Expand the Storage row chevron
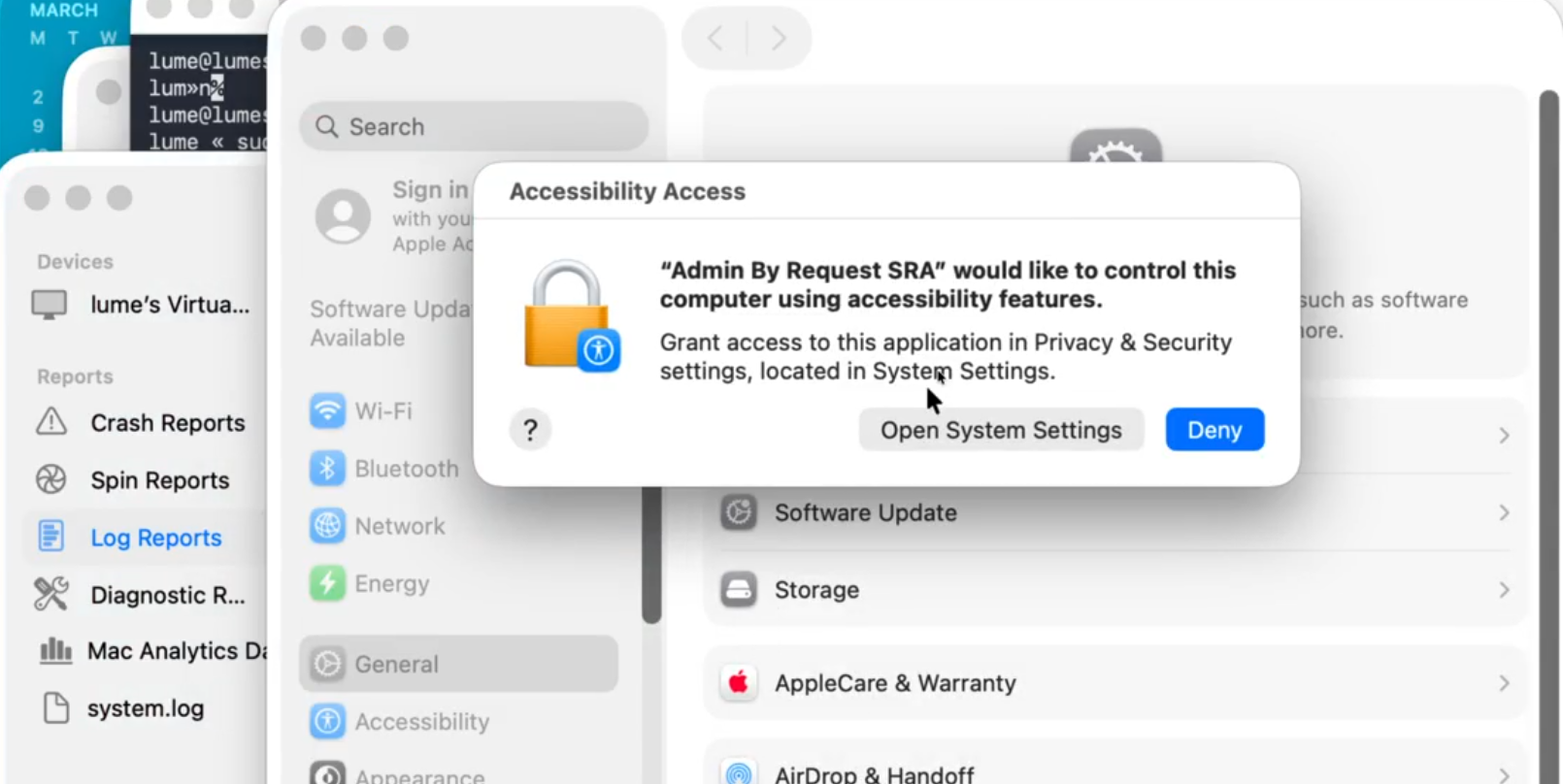This screenshot has width=1563, height=784. click(x=1504, y=590)
